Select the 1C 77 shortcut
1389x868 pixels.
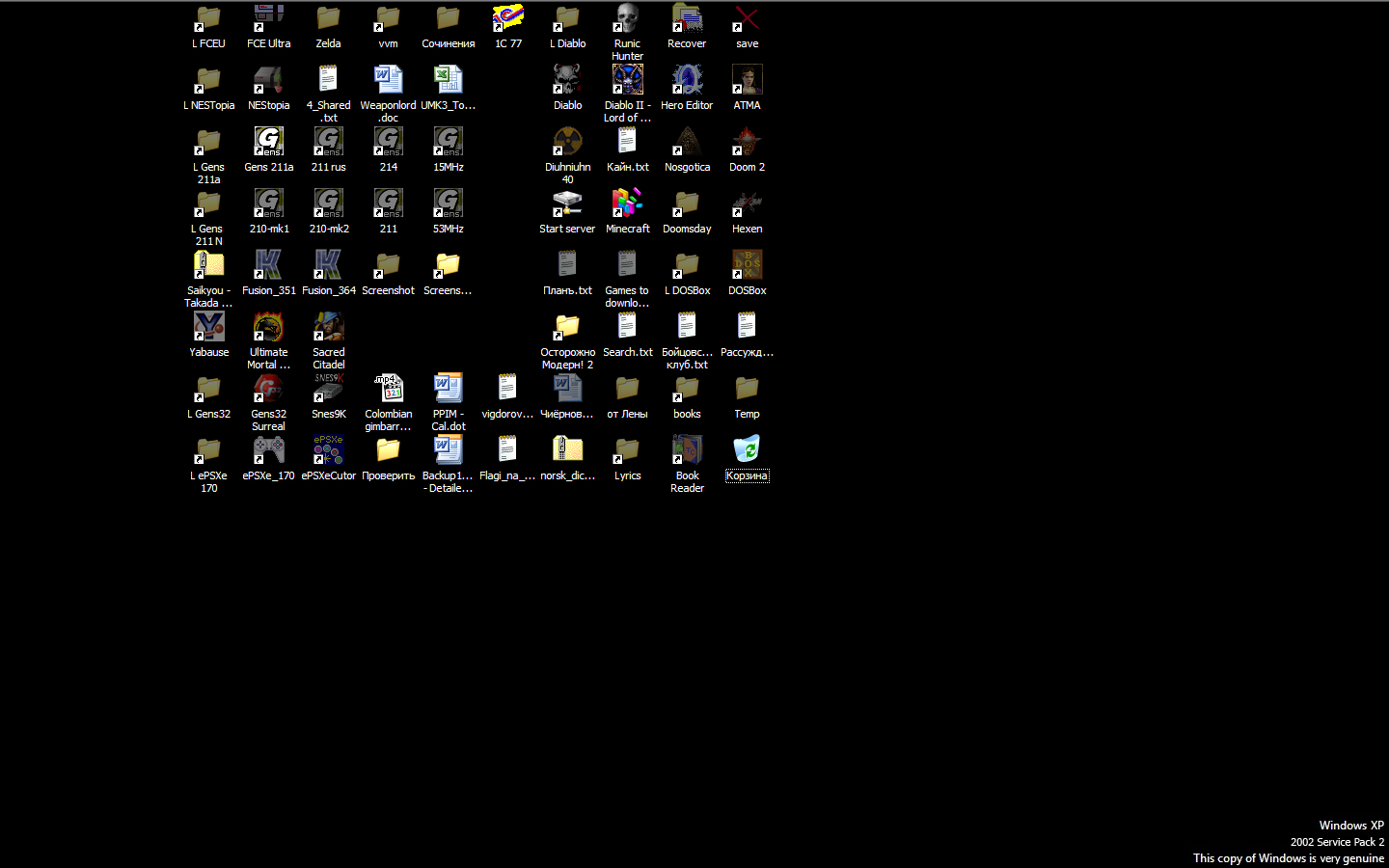click(x=507, y=19)
